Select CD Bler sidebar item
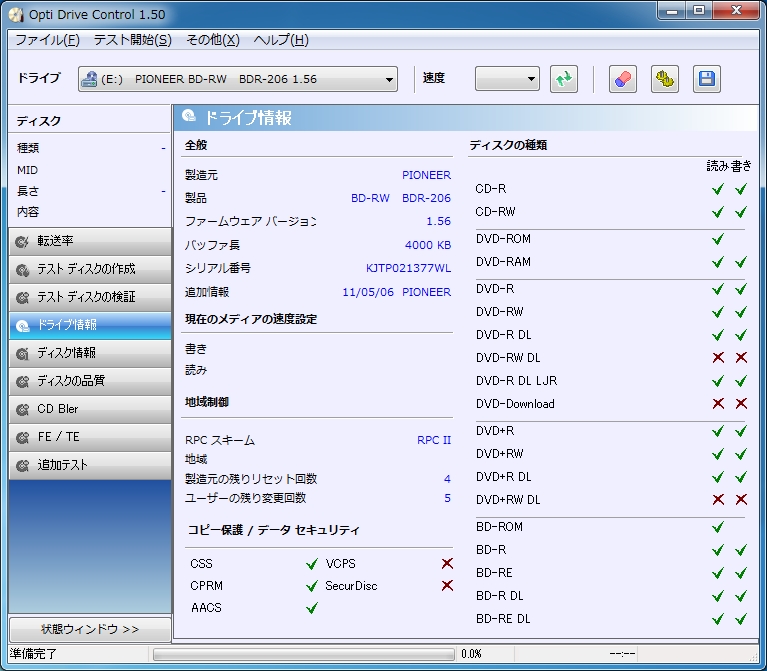 [x=90, y=409]
